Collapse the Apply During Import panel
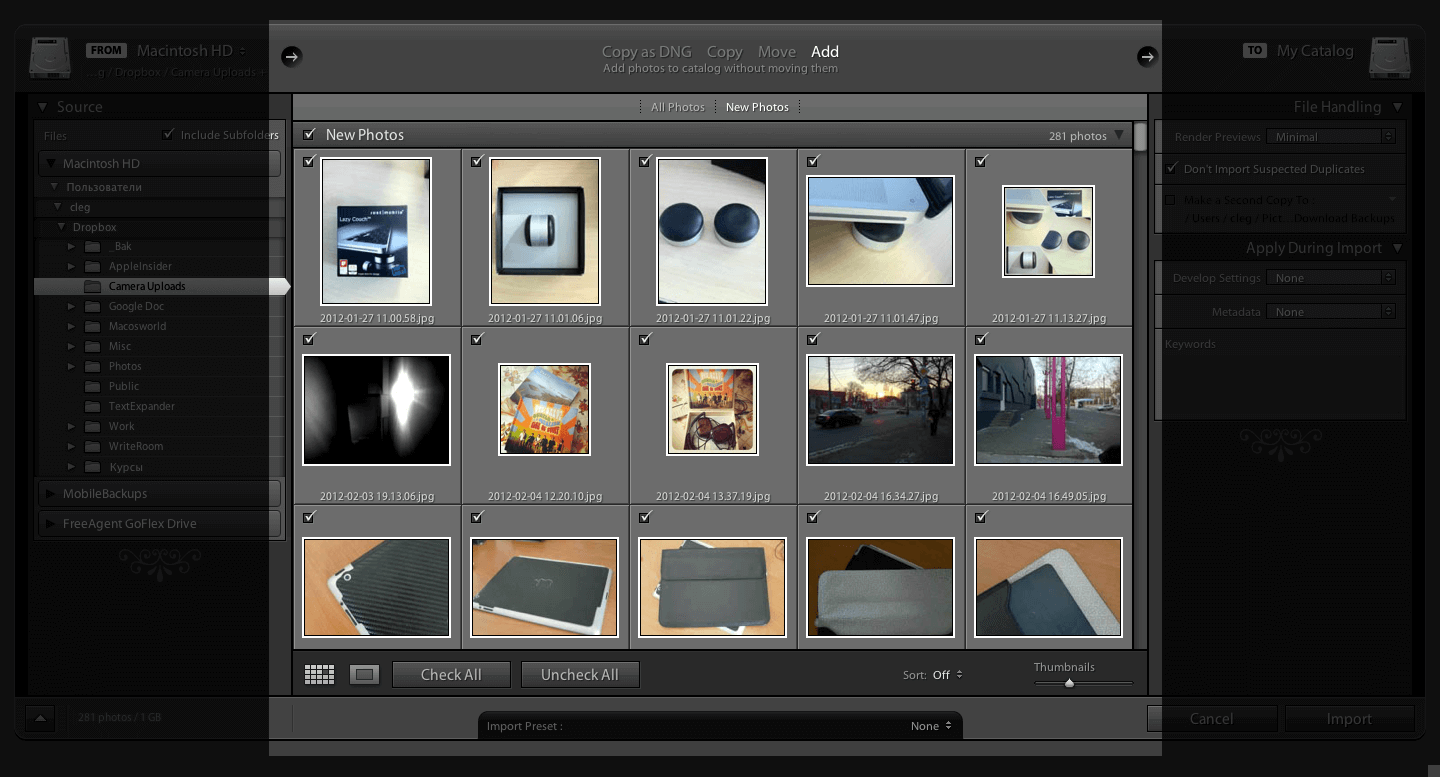This screenshot has width=1440, height=777. point(1398,248)
